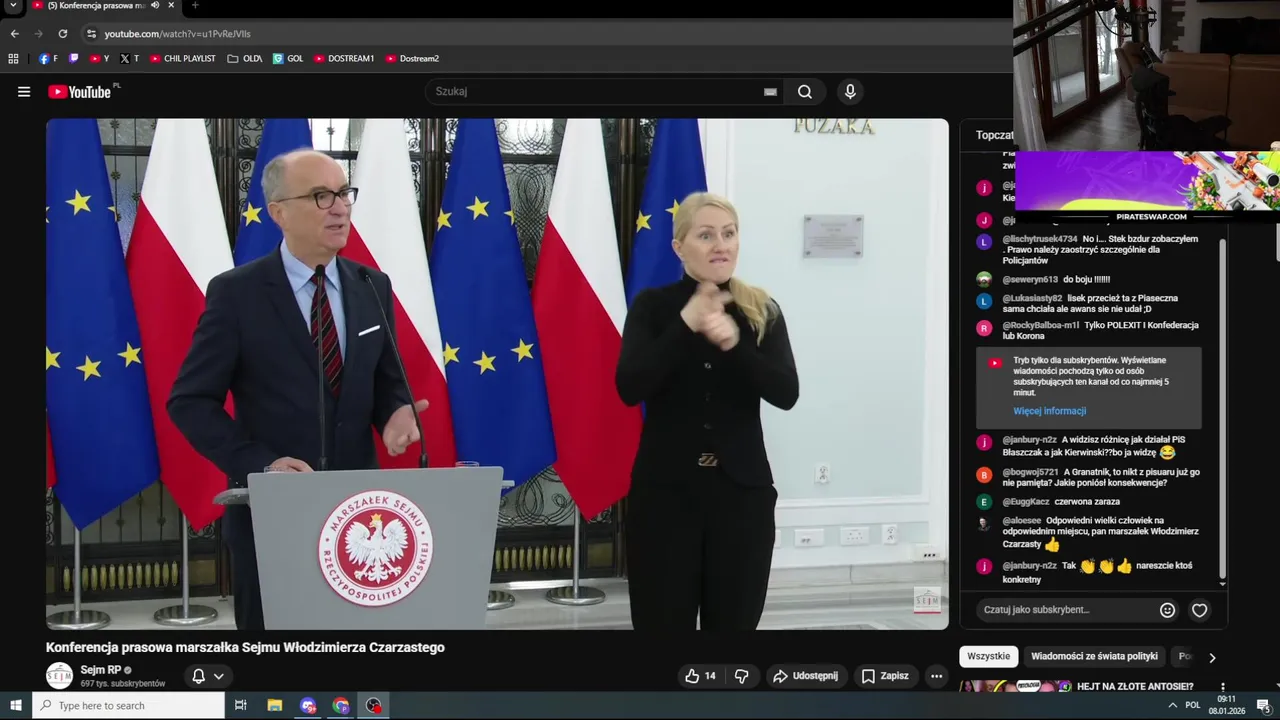1280x720 pixels.
Task: Open the OLD\ bookmarks folder
Action: [245, 59]
